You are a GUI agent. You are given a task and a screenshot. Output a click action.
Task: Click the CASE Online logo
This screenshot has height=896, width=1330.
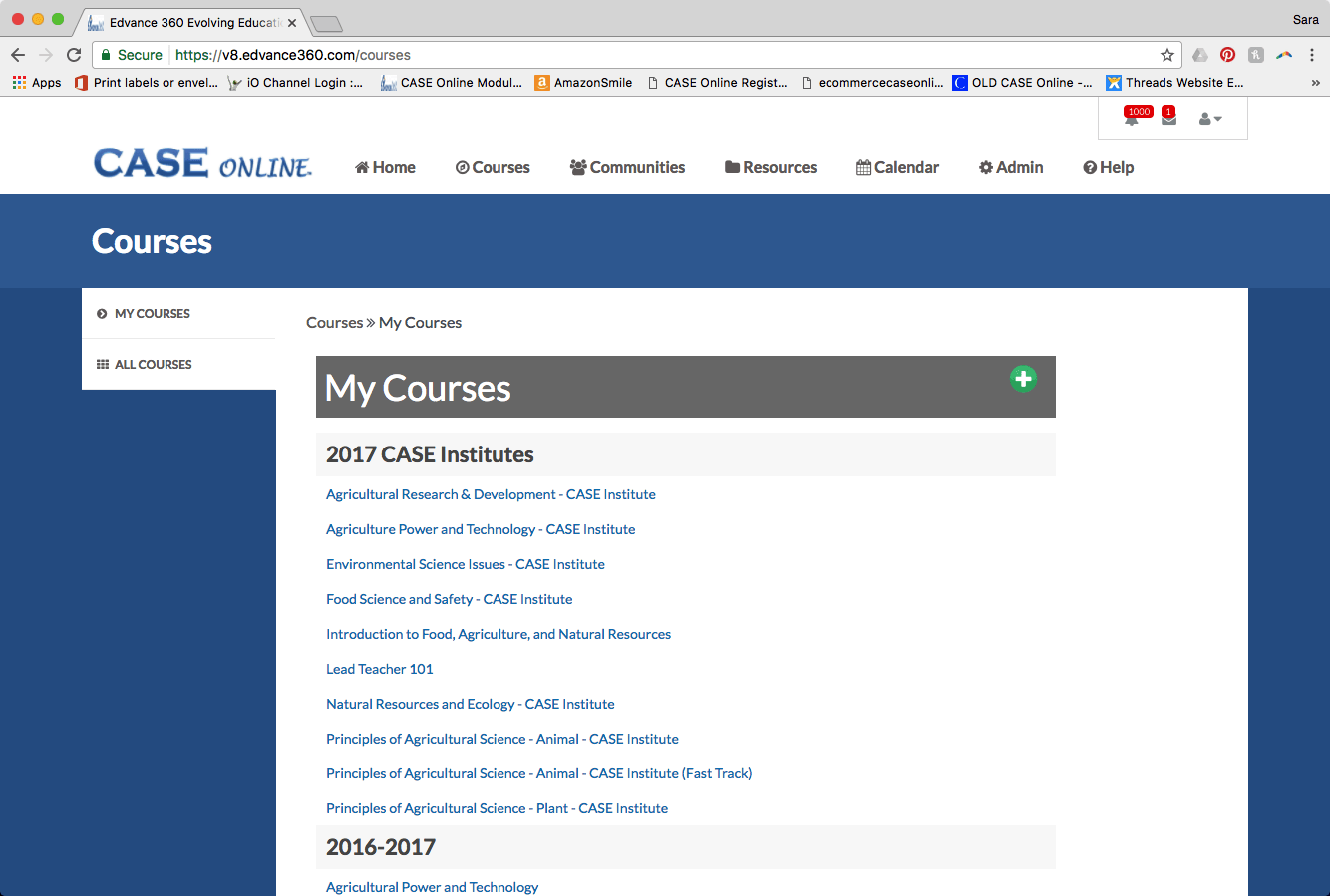coord(202,164)
